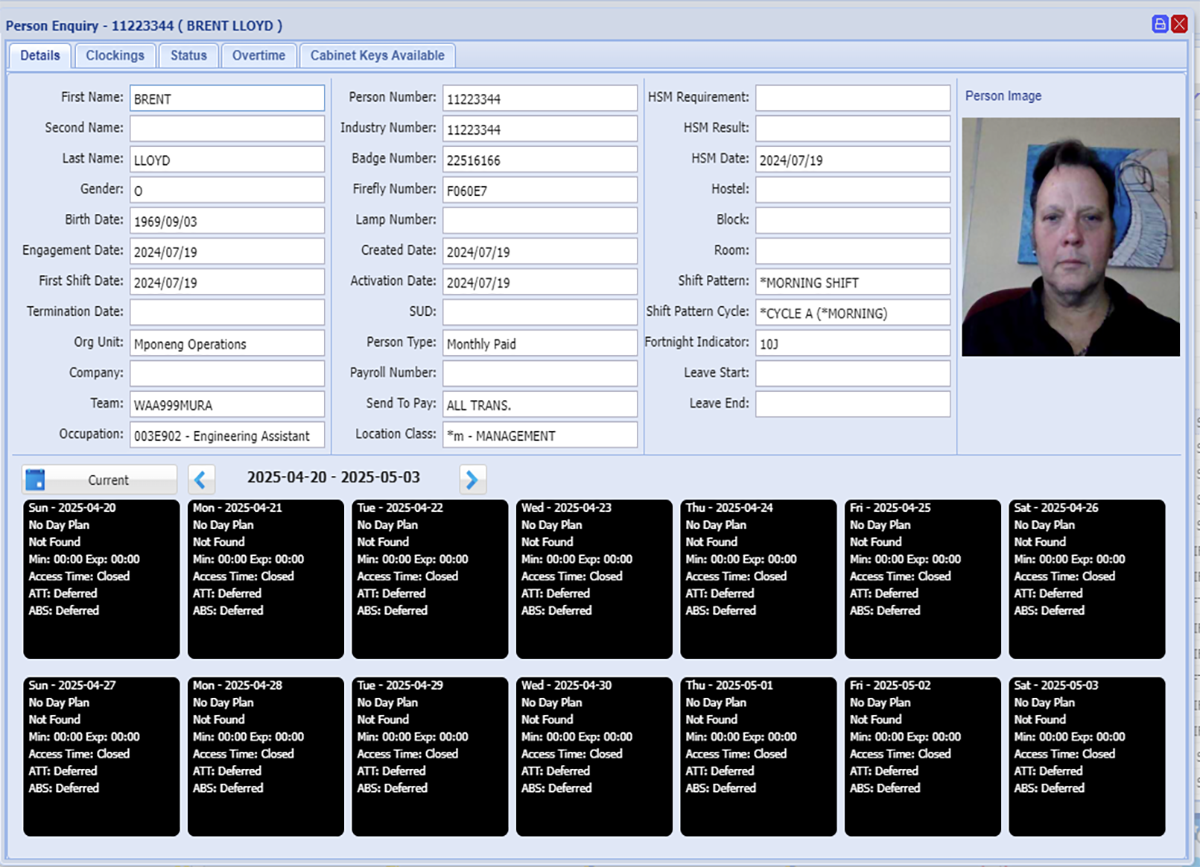Image resolution: width=1200 pixels, height=867 pixels.
Task: Go to previous date range arrow
Action: pos(202,480)
